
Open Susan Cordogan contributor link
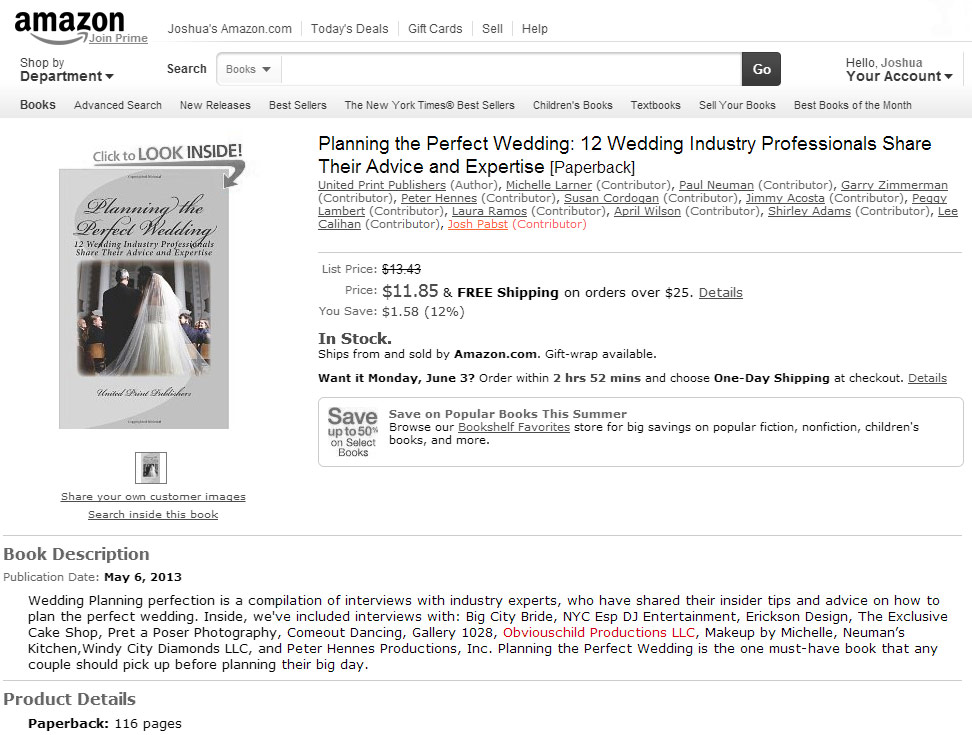pos(611,198)
